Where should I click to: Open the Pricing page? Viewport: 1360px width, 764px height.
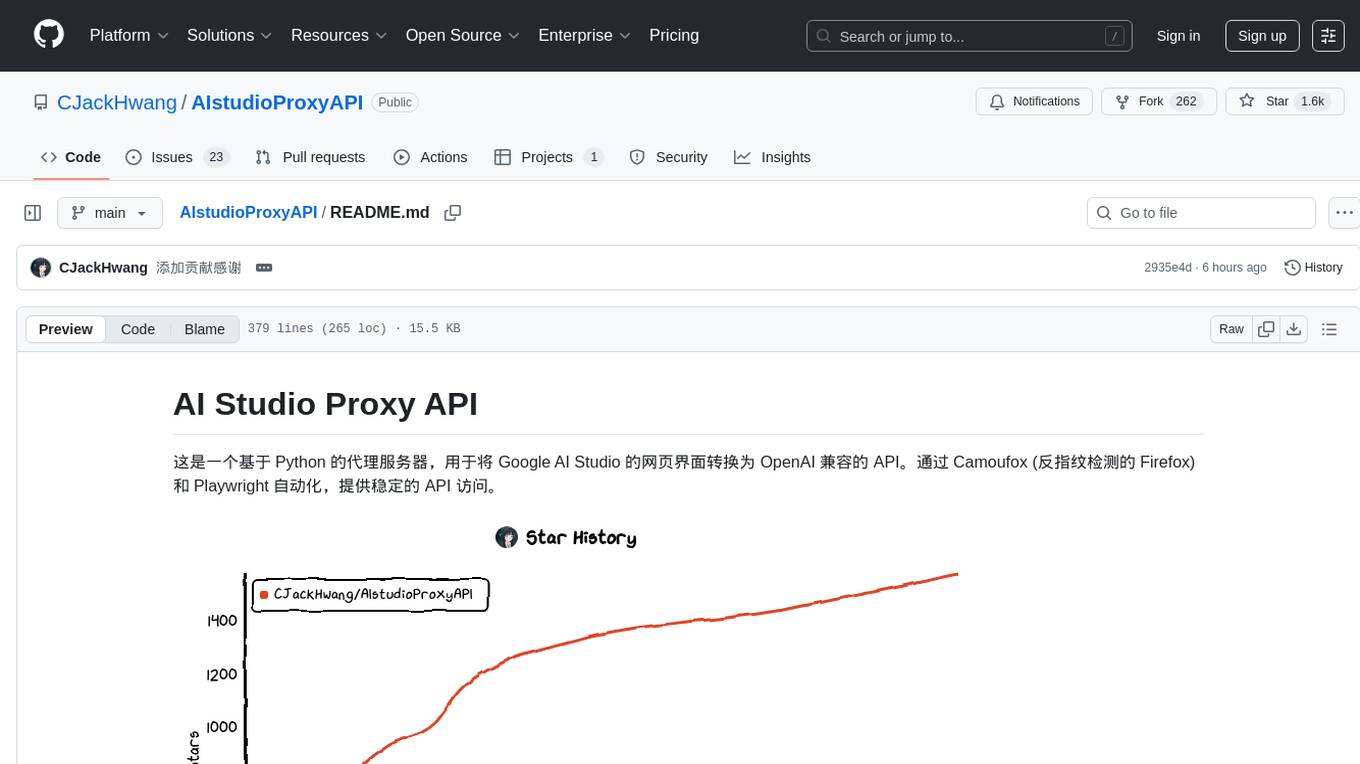tap(674, 35)
